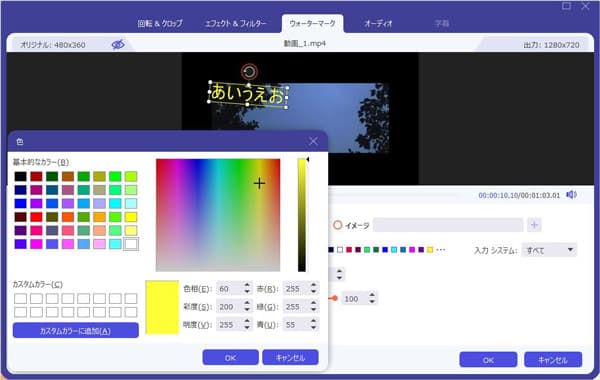Click the saturation (S) input field
Viewport: 600px width, 380px height.
click(x=229, y=307)
